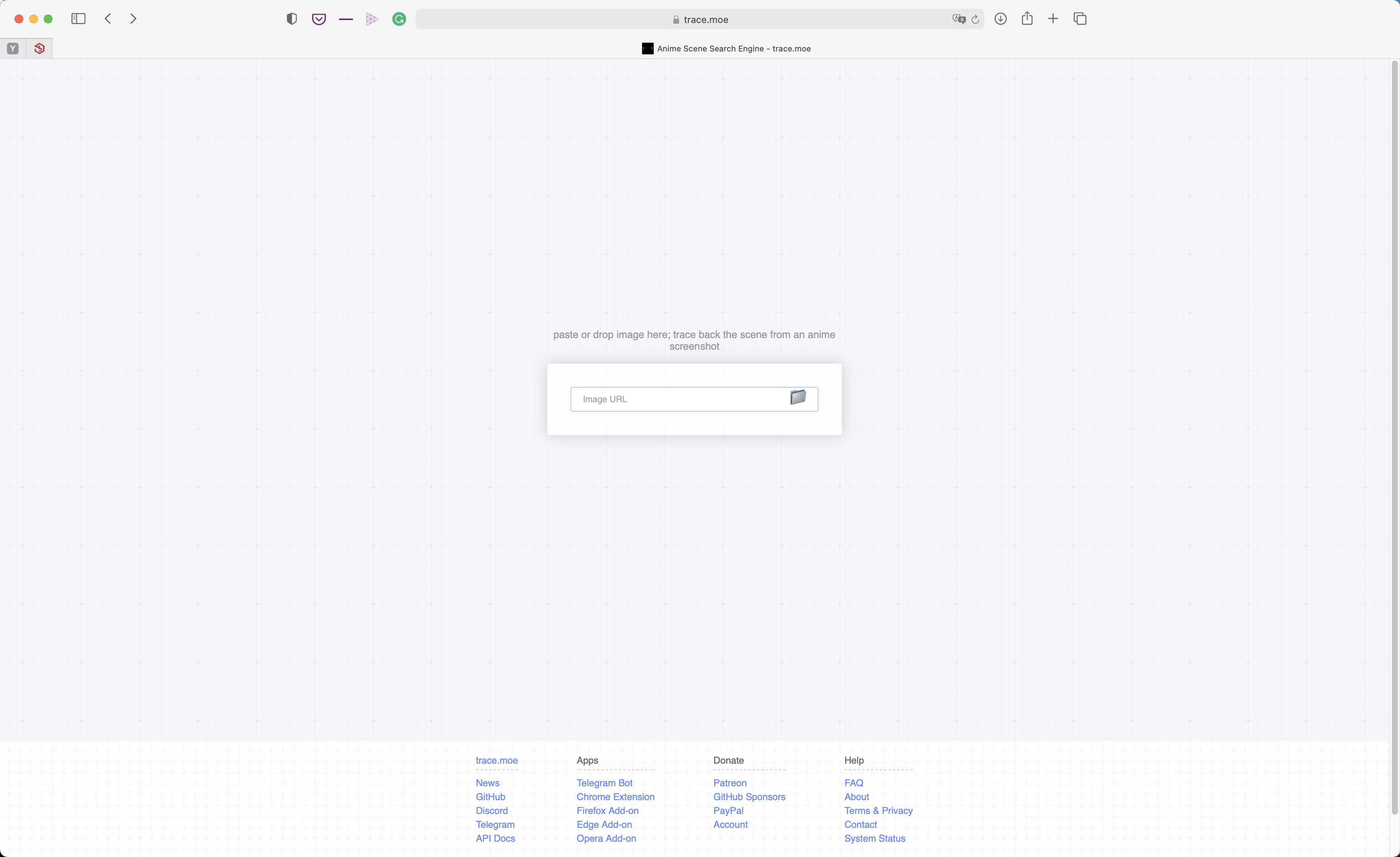Go back with the back arrow
The height and width of the screenshot is (857, 1400).
tap(108, 19)
